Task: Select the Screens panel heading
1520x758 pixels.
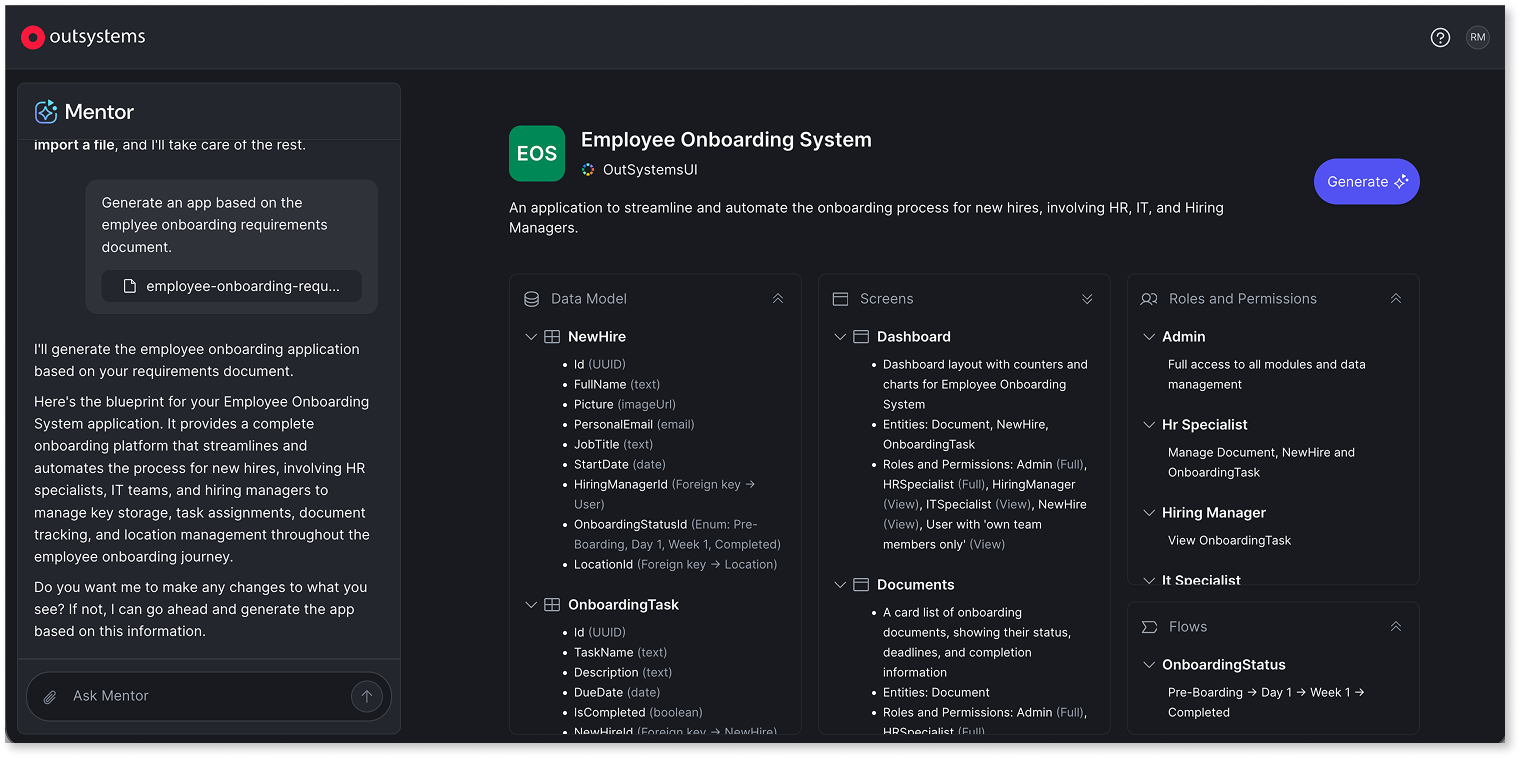Action: pyautogui.click(x=887, y=299)
